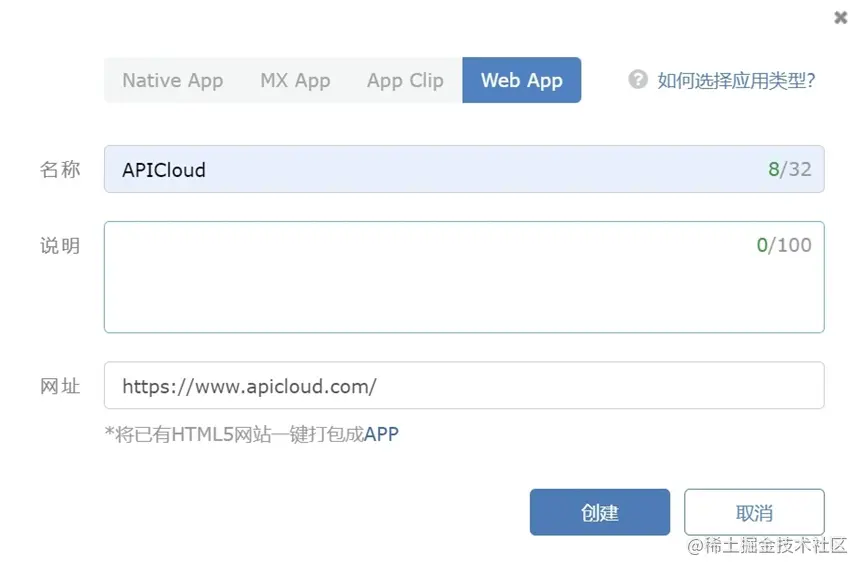Screen dimensions: 865x573
Task: Click the 0/100 character counter
Action: pos(784,245)
